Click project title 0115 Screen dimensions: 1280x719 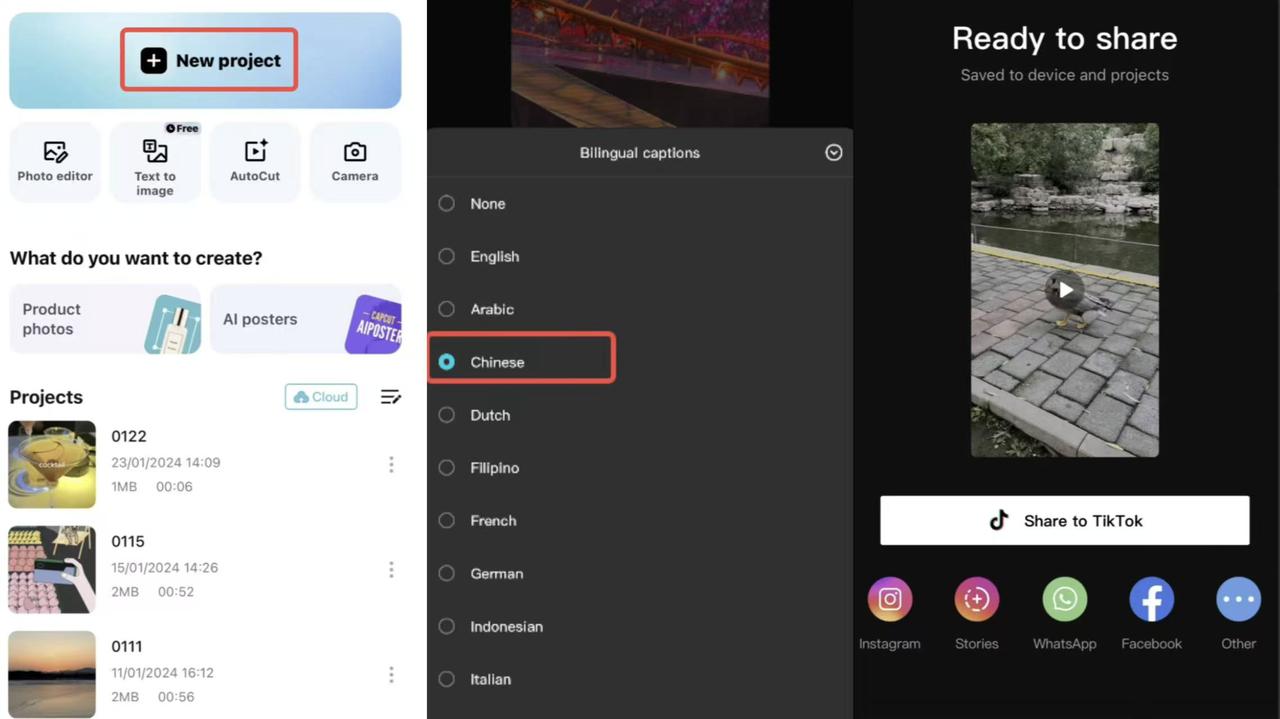tap(128, 541)
